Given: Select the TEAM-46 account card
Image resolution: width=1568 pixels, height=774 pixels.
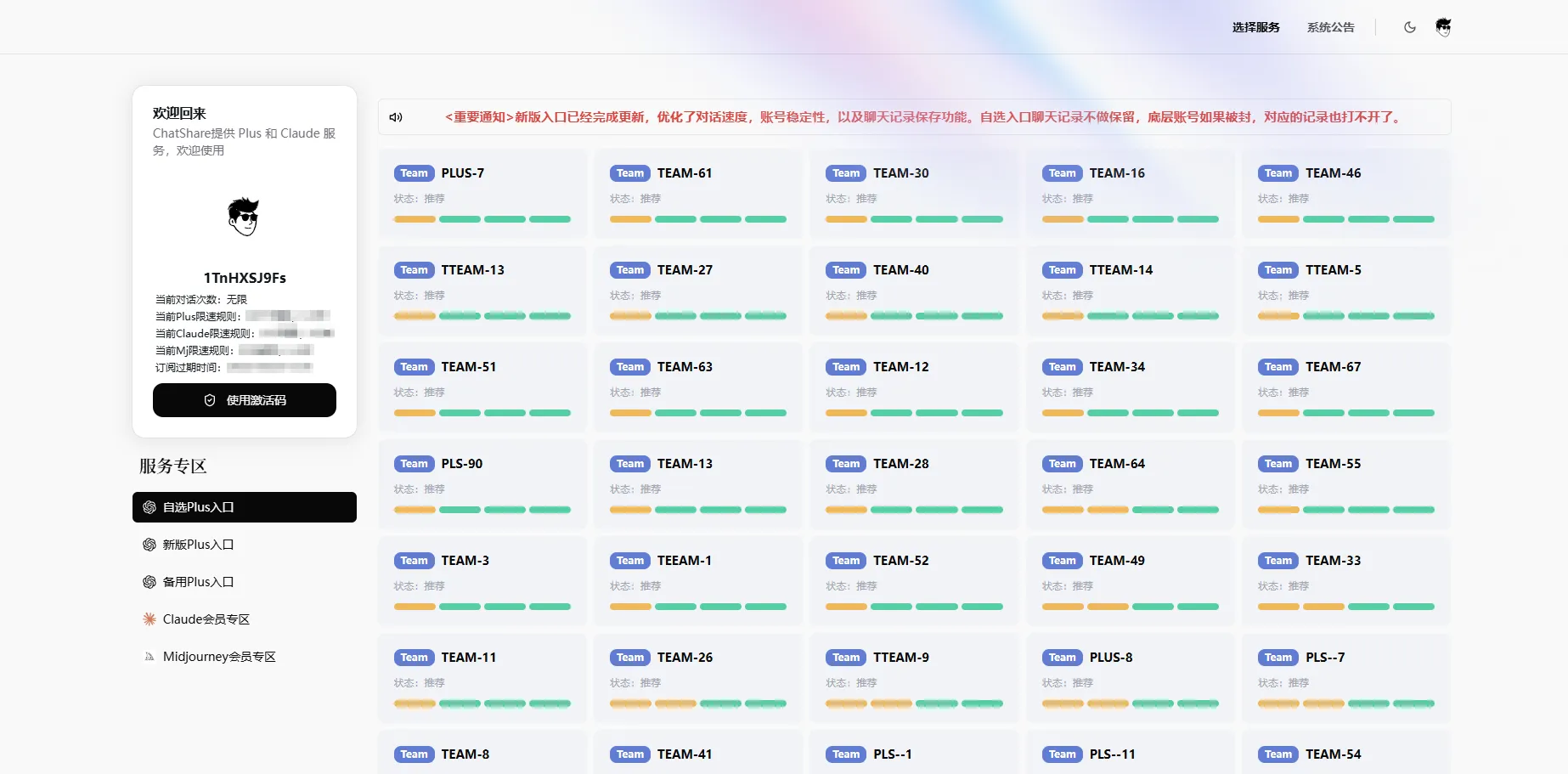Looking at the screenshot, I should [x=1345, y=193].
